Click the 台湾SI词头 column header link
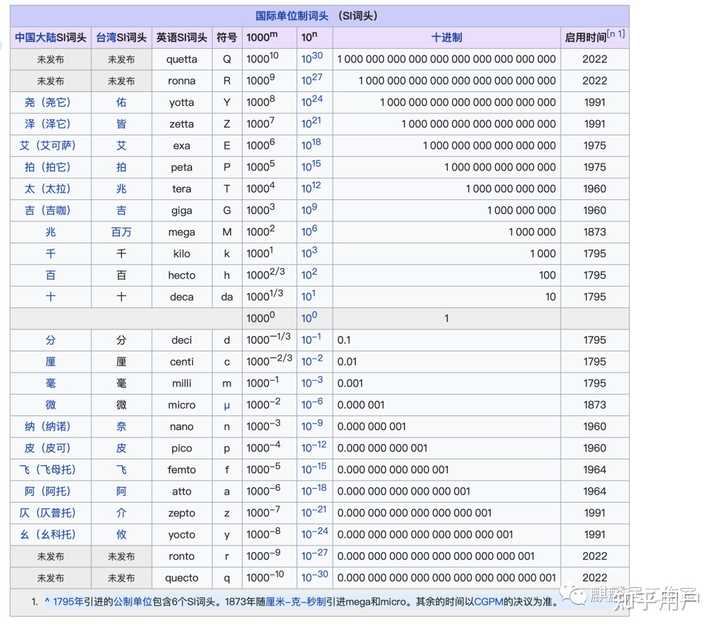720x626 pixels. 121,38
